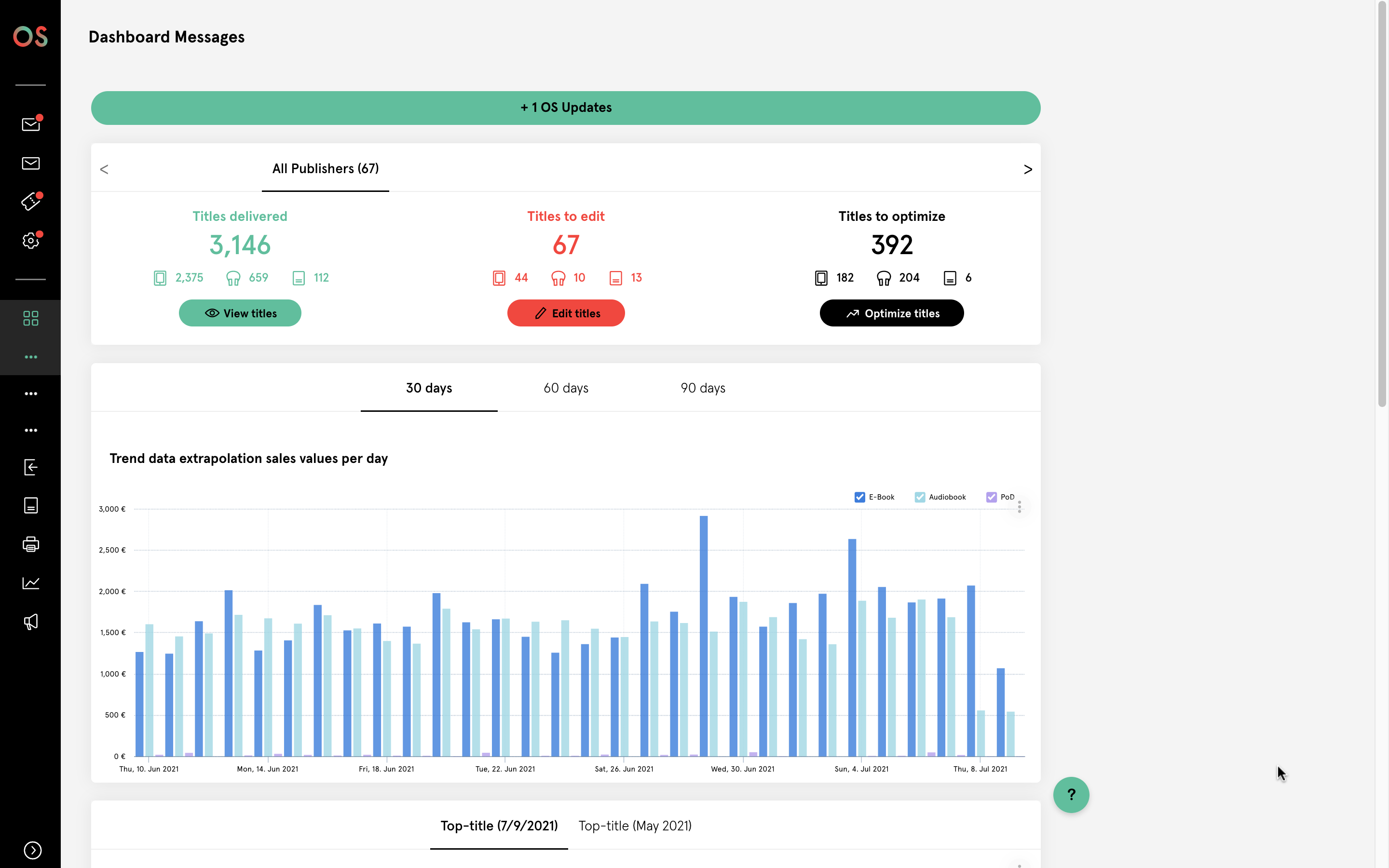This screenshot has height=868, width=1389.
Task: Disable the PoD legend checkbox
Action: pos(991,497)
